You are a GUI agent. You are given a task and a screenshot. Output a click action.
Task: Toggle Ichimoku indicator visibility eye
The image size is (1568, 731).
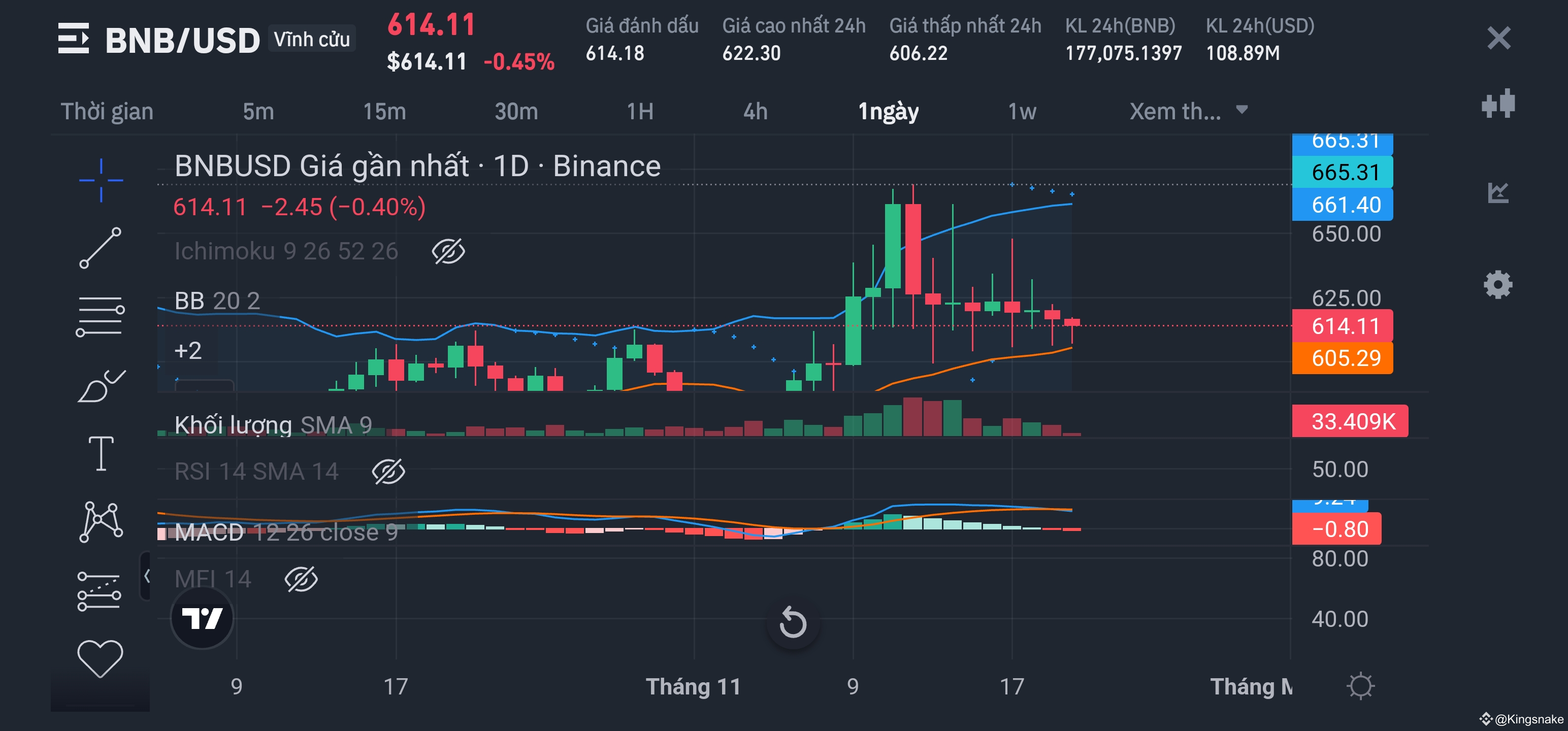click(x=448, y=251)
